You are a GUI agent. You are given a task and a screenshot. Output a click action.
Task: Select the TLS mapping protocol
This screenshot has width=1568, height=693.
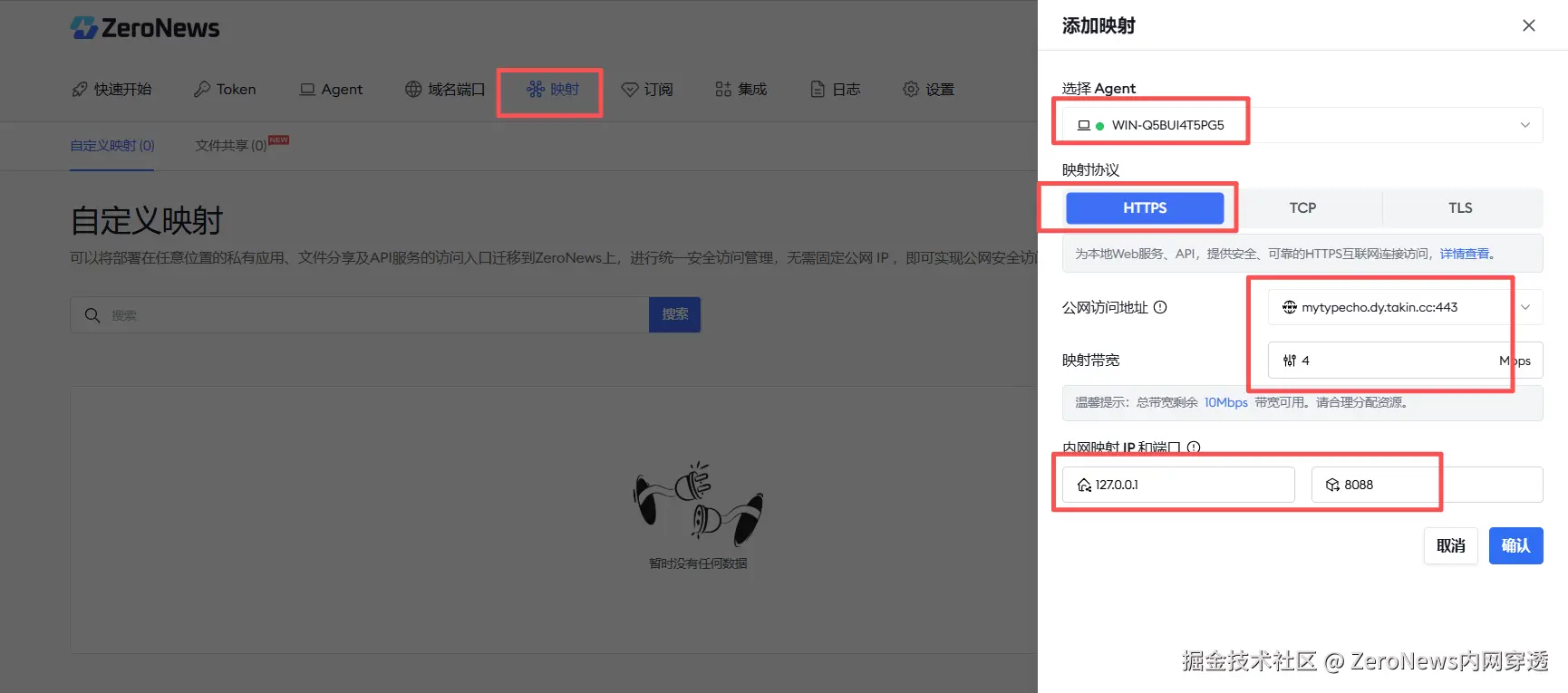tap(1460, 207)
